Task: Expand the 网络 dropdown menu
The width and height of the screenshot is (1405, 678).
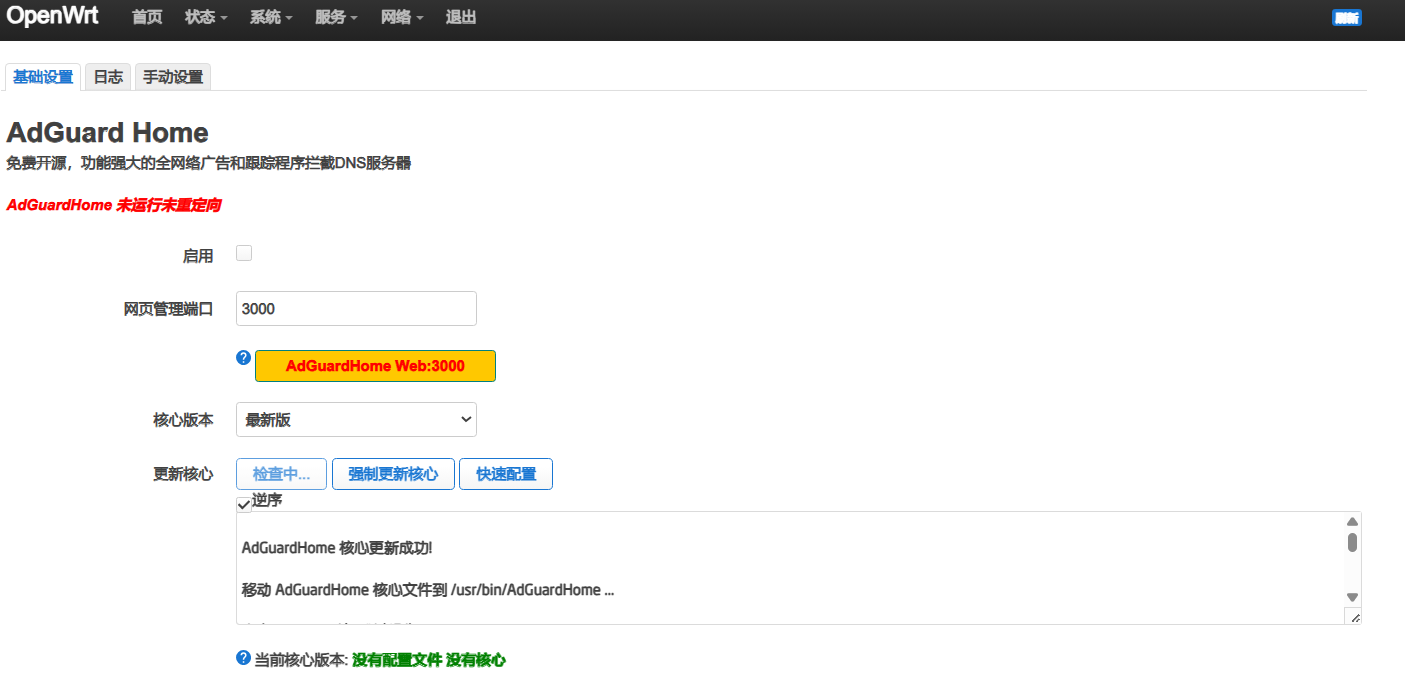Action: (402, 18)
